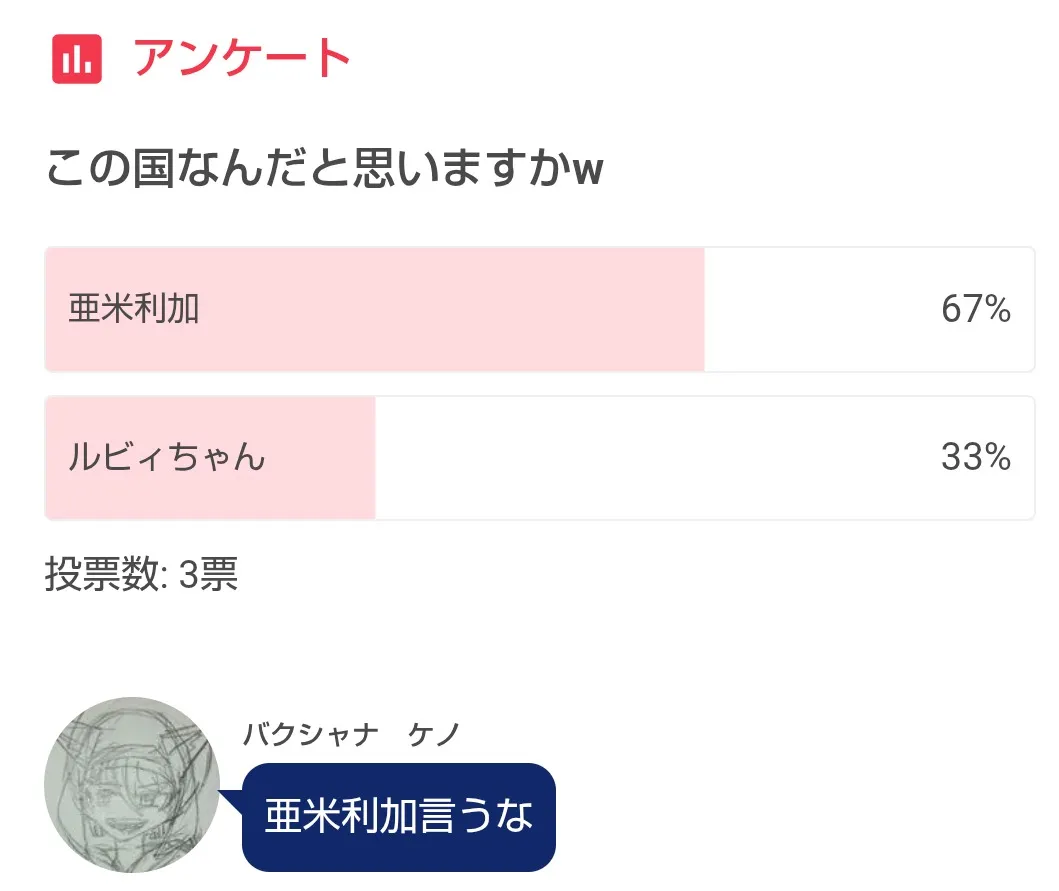Click the アンケート heading text

[x=242, y=59]
